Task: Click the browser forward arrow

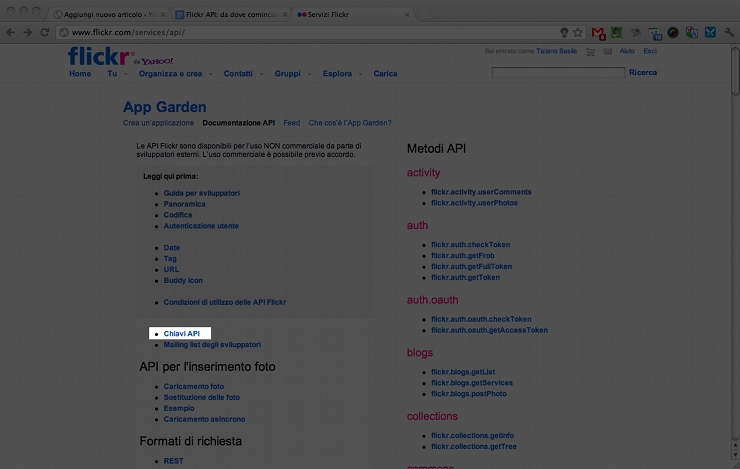Action: pyautogui.click(x=27, y=32)
